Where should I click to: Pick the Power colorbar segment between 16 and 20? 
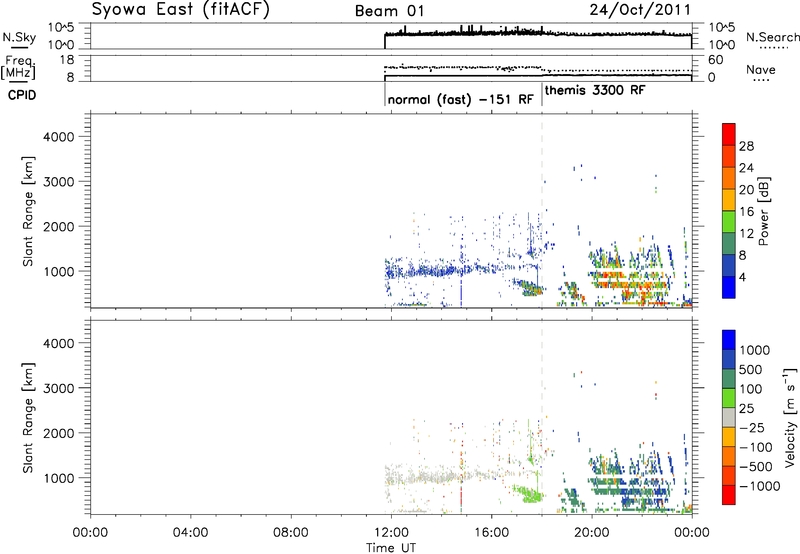click(729, 199)
